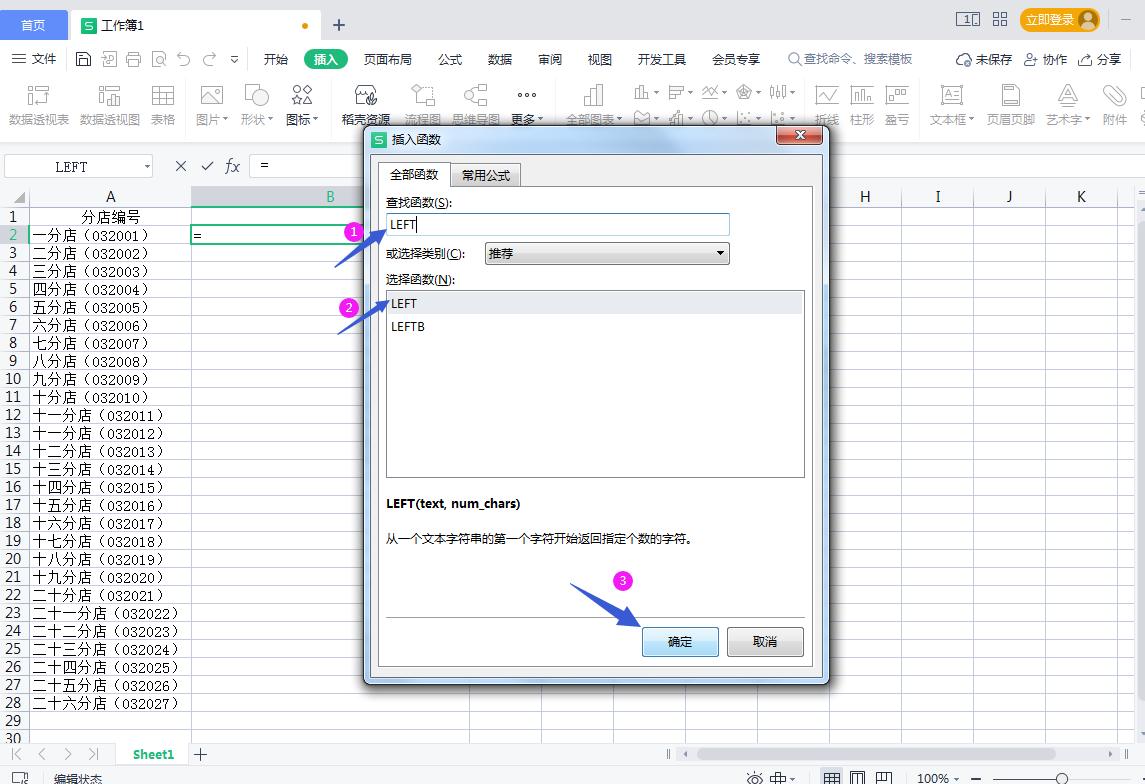Insert a 柱形 sparkline
This screenshot has height=784, width=1145.
click(x=862, y=104)
